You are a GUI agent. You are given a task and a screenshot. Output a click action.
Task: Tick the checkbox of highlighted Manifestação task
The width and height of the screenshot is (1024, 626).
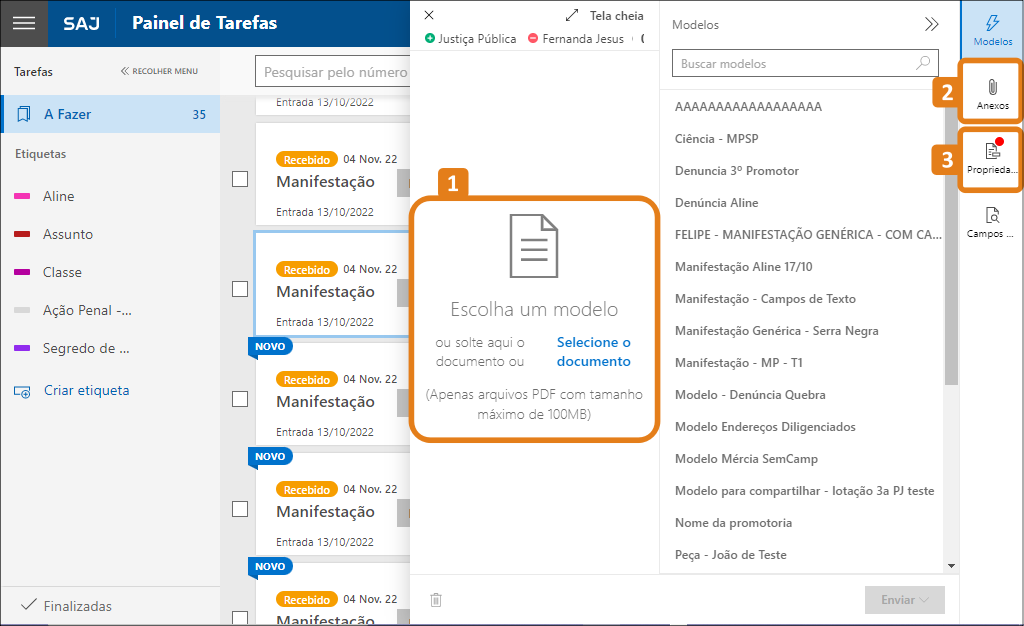240,289
